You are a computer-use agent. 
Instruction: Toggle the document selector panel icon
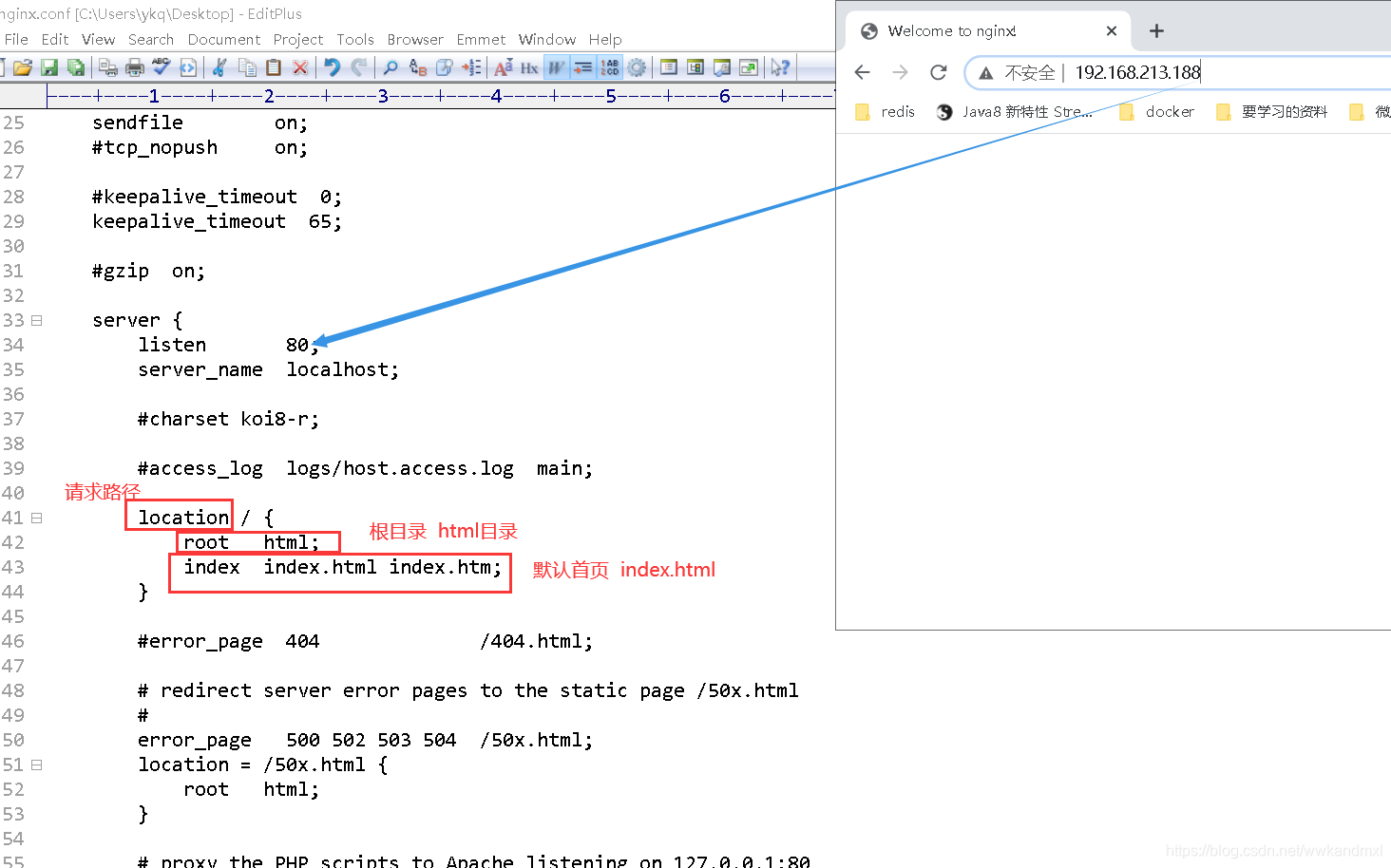(695, 67)
